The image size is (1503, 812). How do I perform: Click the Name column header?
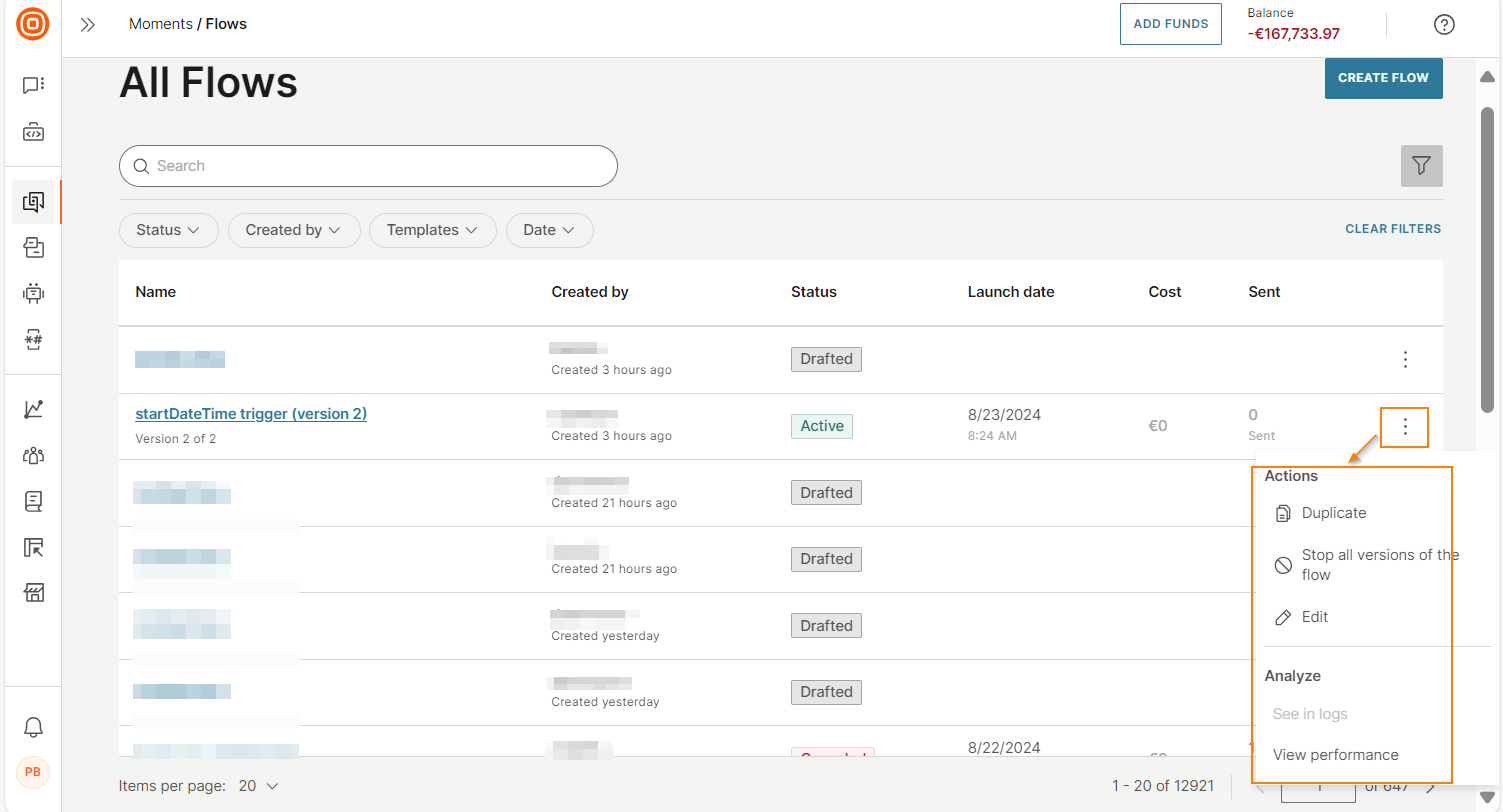(156, 292)
